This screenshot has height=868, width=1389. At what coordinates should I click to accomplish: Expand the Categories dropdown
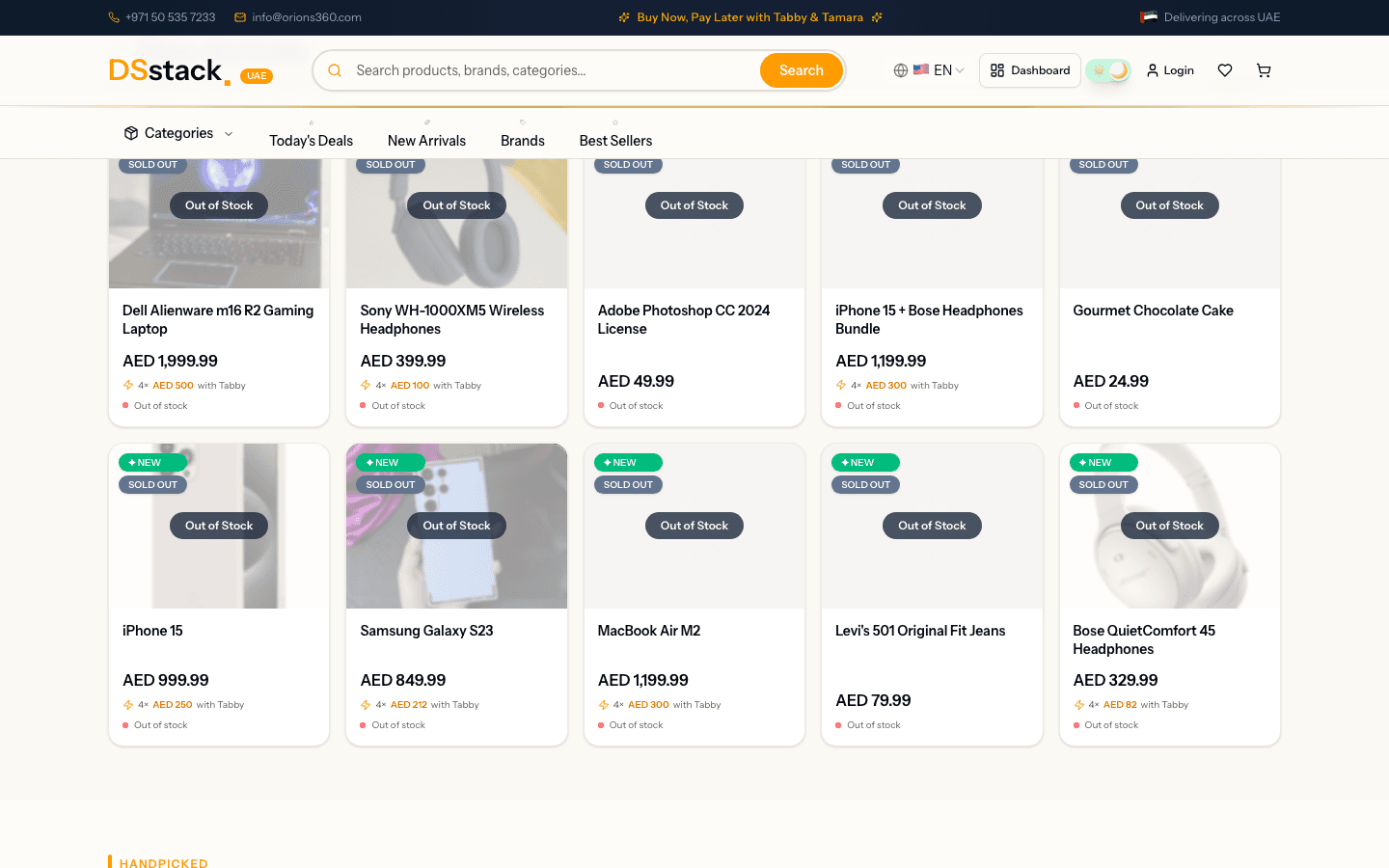[x=178, y=133]
